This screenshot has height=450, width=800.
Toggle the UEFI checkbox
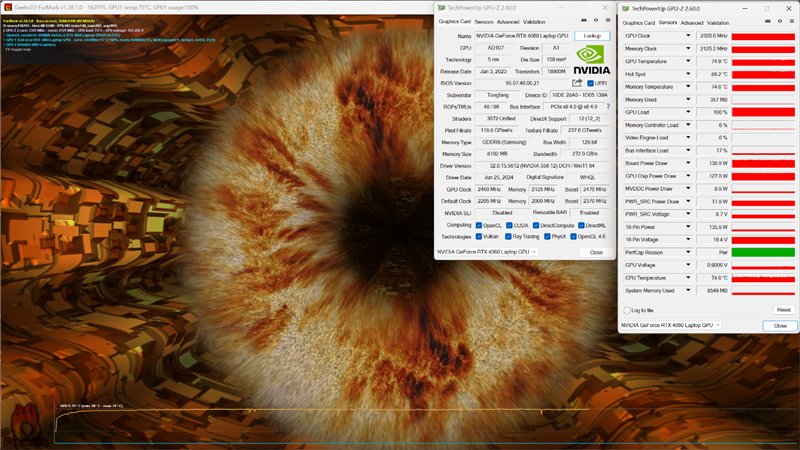pyautogui.click(x=590, y=83)
